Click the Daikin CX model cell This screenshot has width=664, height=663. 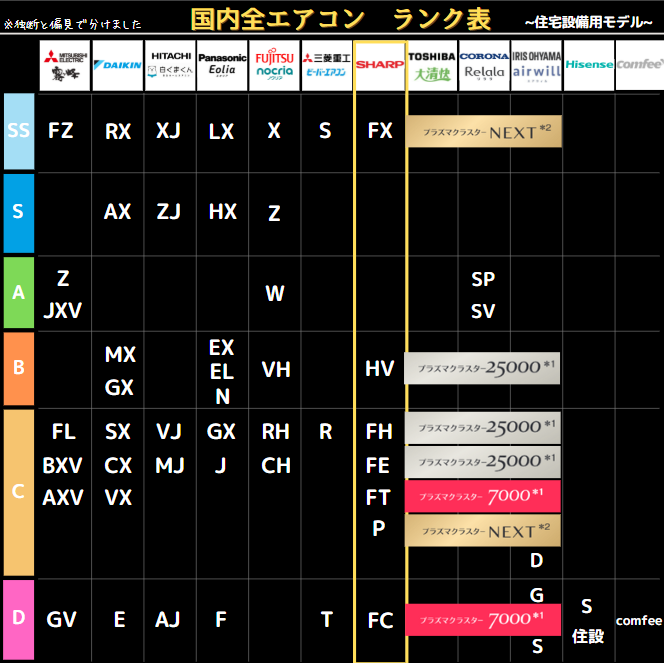pos(118,466)
